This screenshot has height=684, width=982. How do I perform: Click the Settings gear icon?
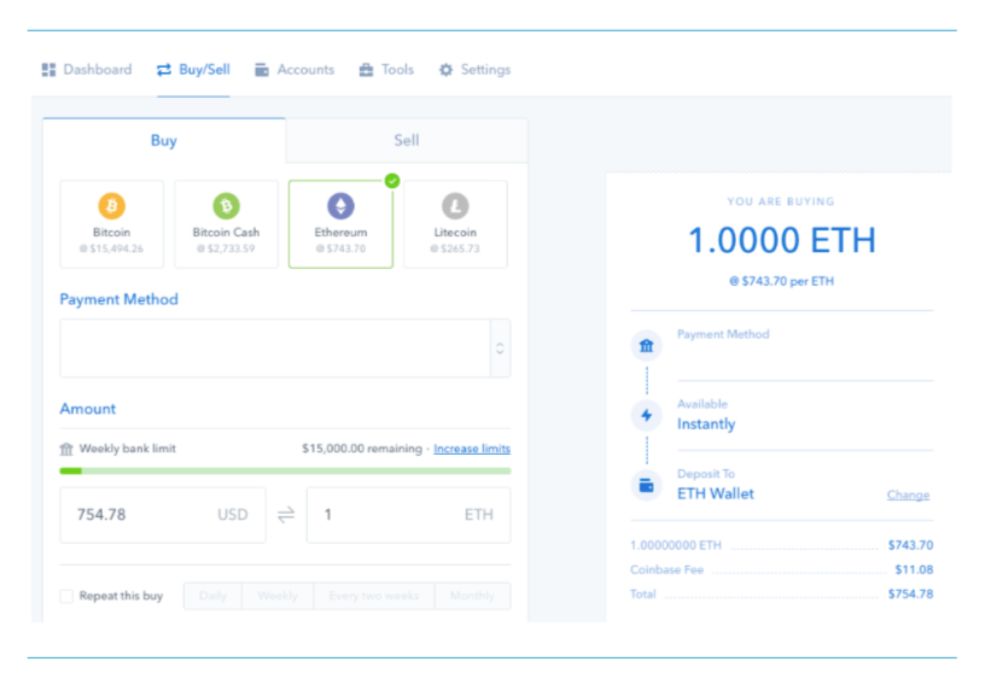click(x=445, y=70)
